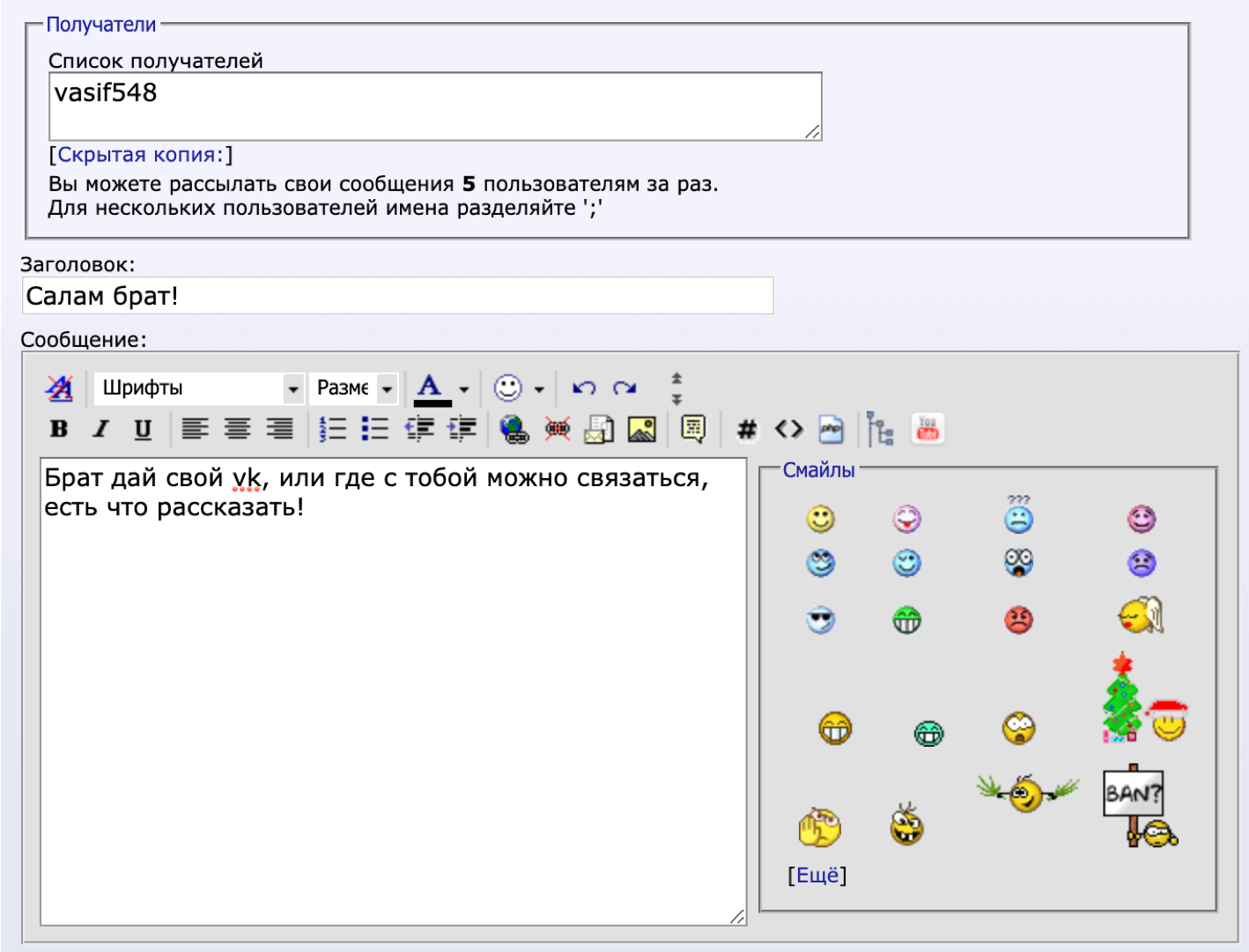Insert an image
Viewport: 1249px width, 952px height.
coord(642,429)
